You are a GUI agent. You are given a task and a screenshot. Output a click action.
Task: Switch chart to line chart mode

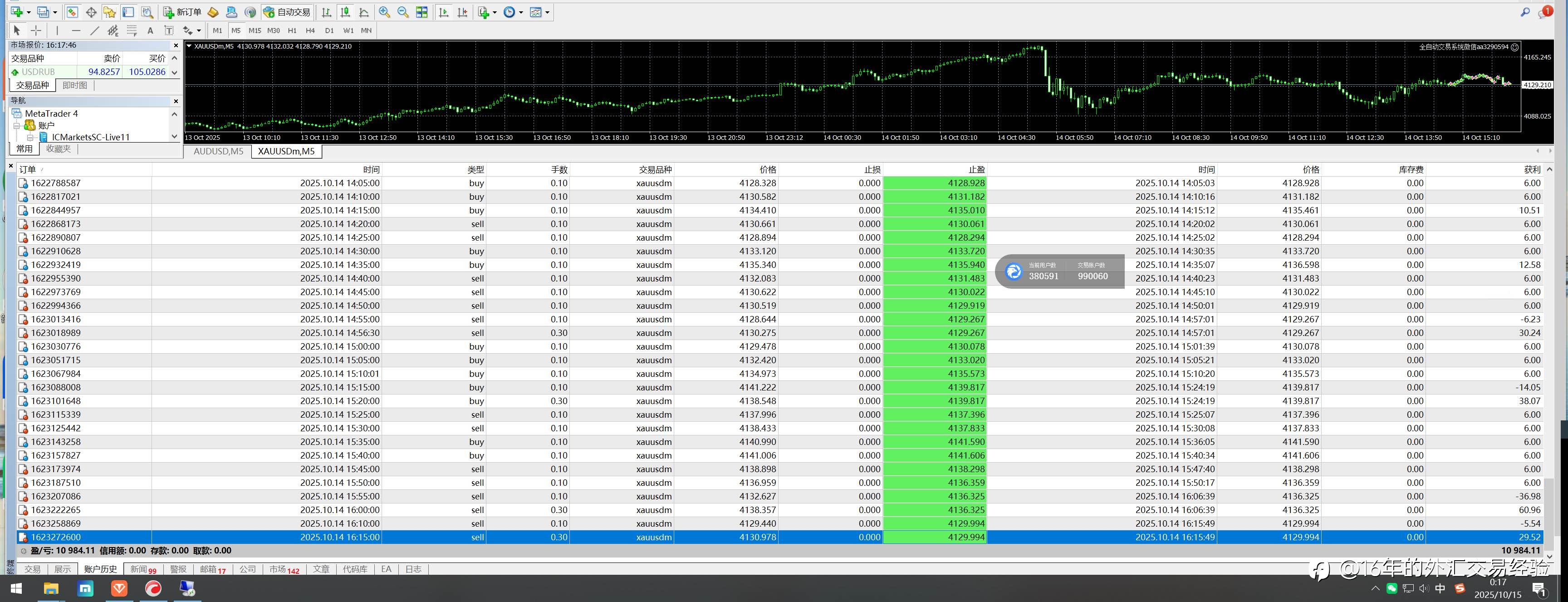[364, 12]
